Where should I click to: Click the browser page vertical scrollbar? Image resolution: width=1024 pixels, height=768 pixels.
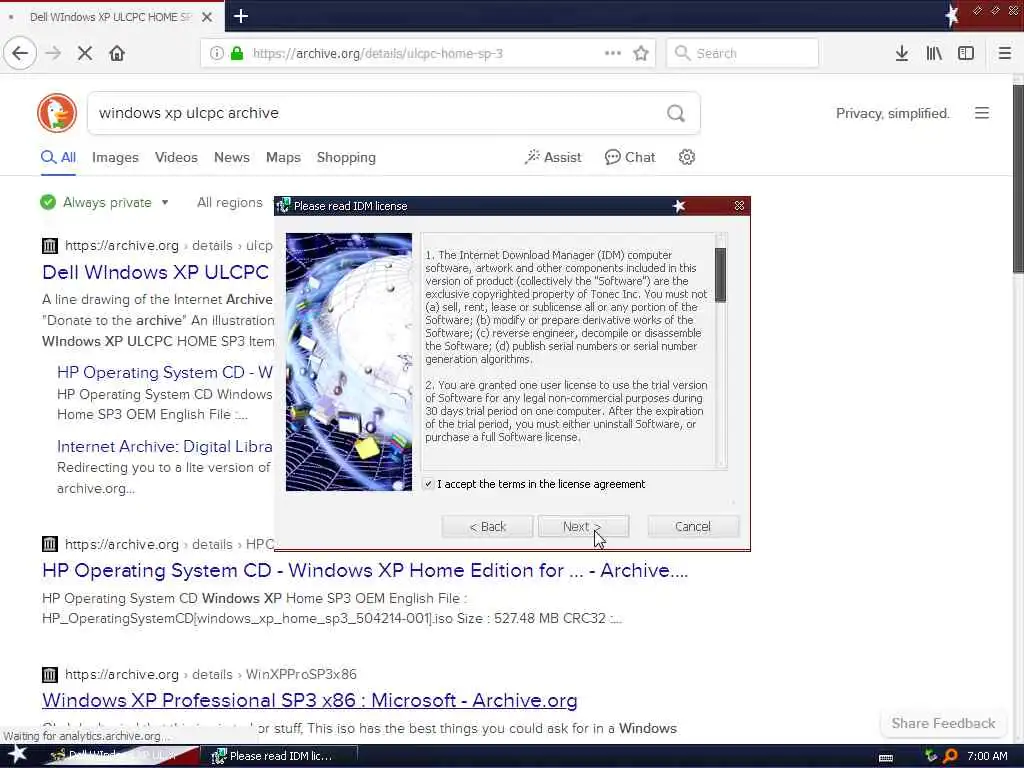(1018, 180)
